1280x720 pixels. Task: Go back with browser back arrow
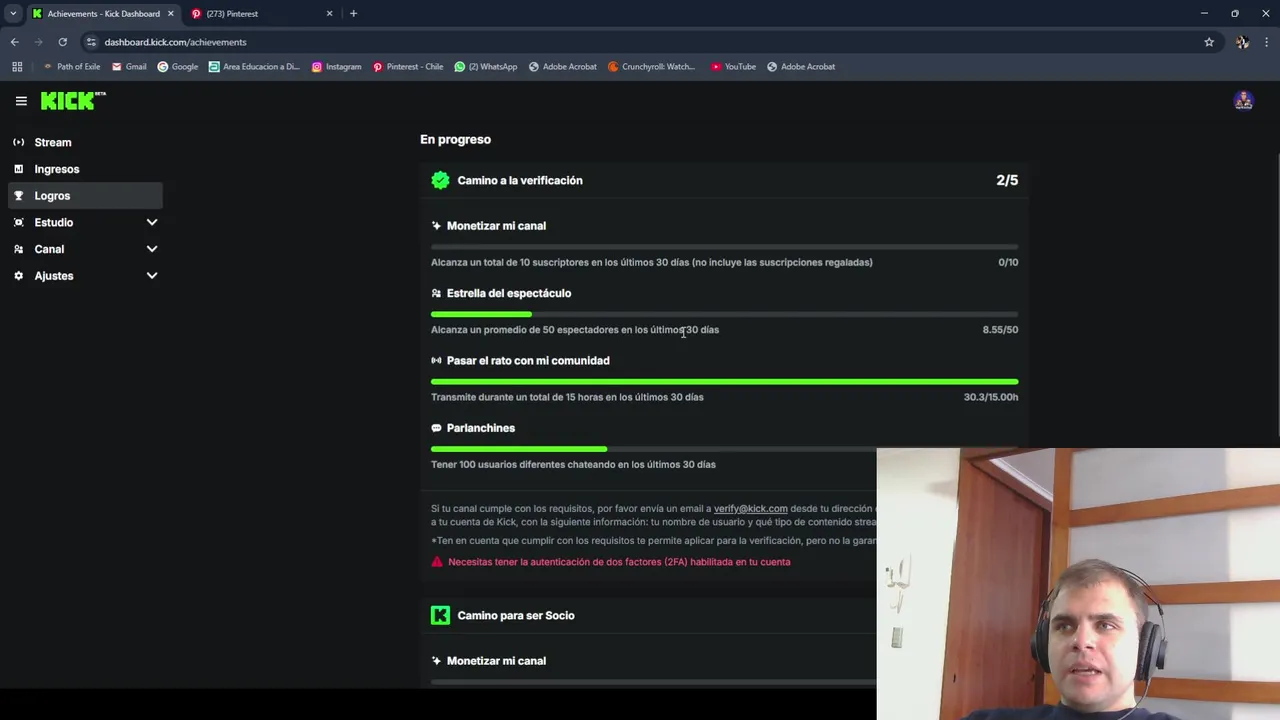pos(14,42)
